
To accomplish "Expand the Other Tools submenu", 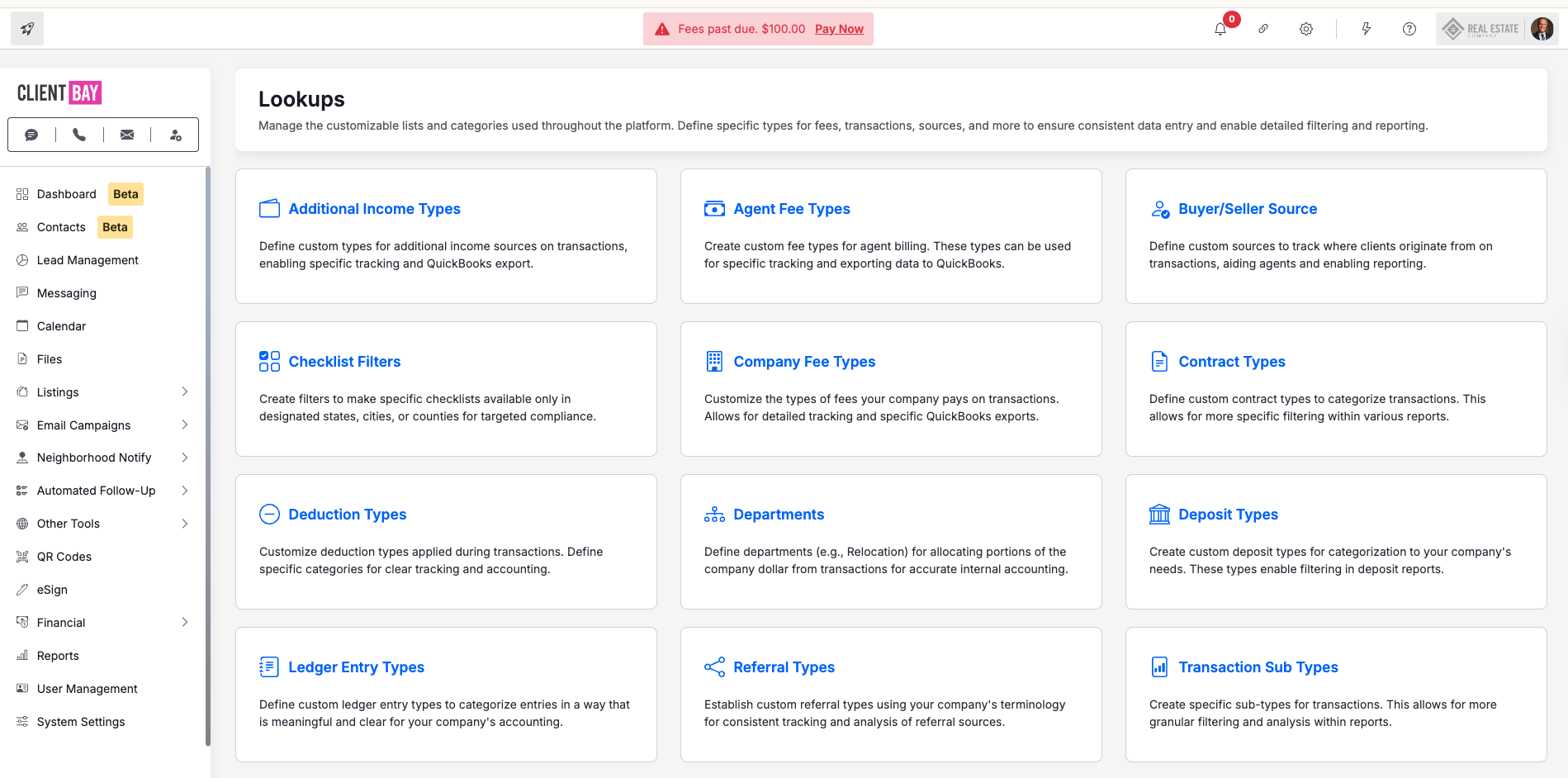I will 185,524.
